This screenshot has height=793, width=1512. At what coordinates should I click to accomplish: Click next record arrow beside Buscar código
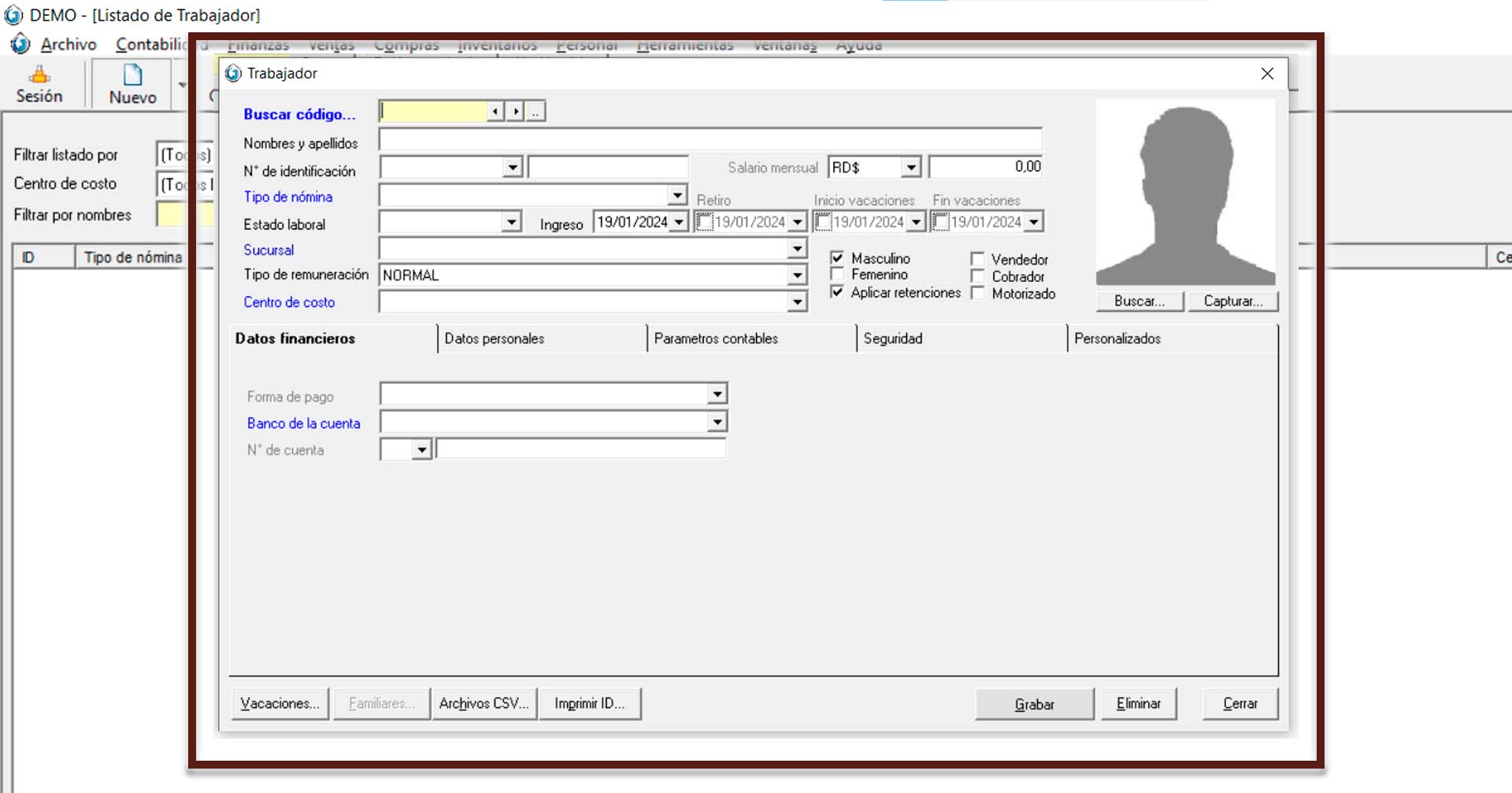pyautogui.click(x=515, y=112)
